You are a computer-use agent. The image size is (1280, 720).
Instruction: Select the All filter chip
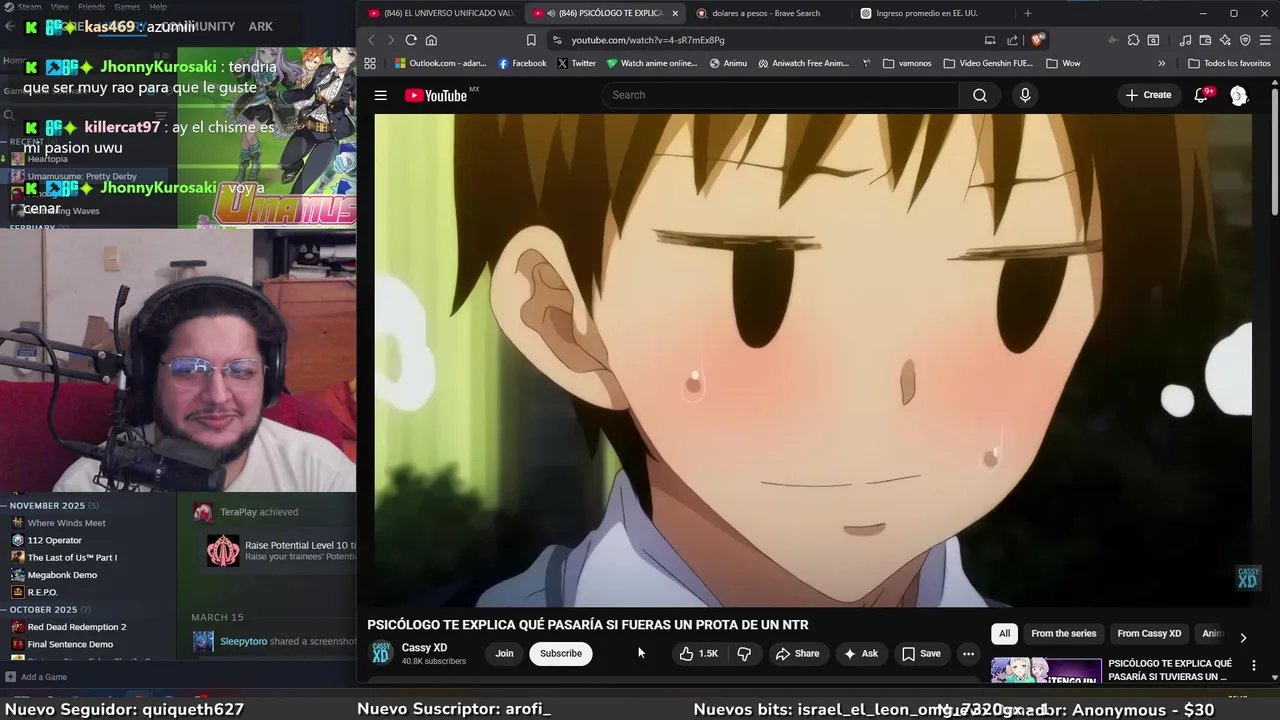(1005, 634)
